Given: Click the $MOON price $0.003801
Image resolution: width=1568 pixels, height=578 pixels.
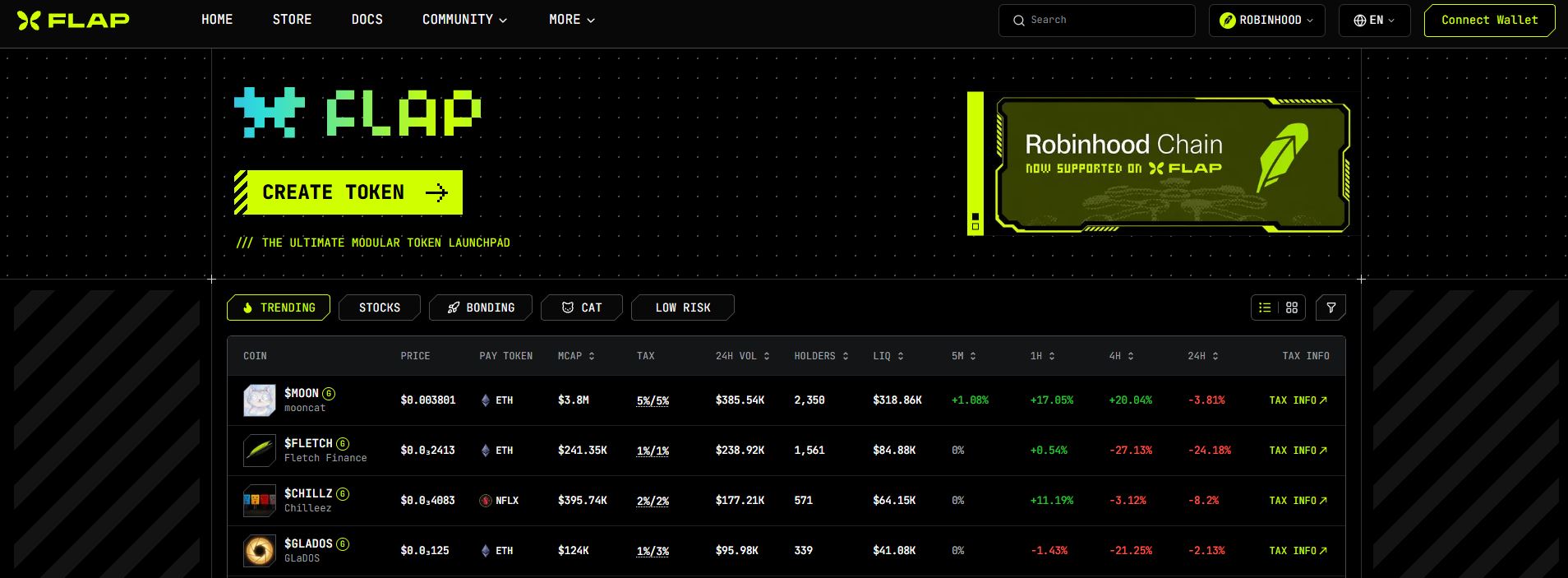Looking at the screenshot, I should pyautogui.click(x=427, y=400).
